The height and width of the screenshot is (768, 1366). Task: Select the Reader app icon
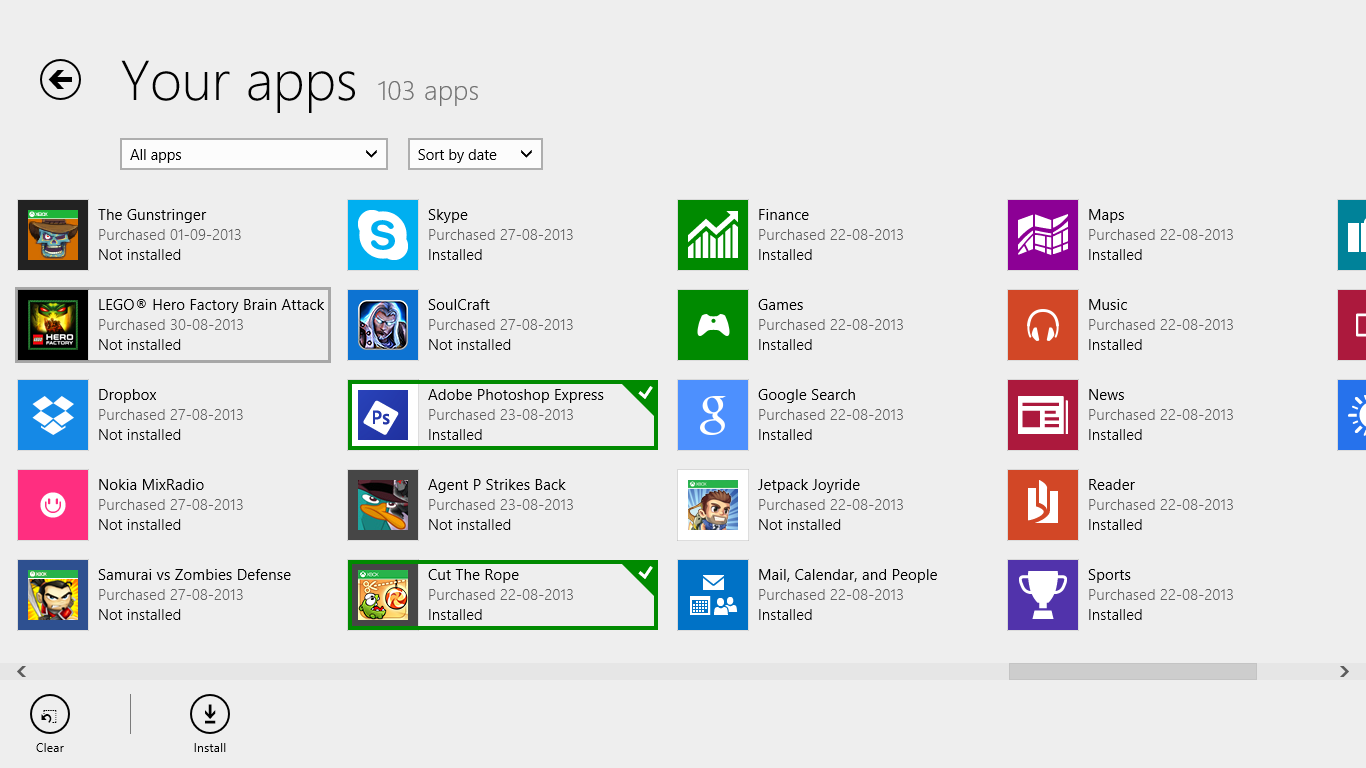tap(1043, 505)
